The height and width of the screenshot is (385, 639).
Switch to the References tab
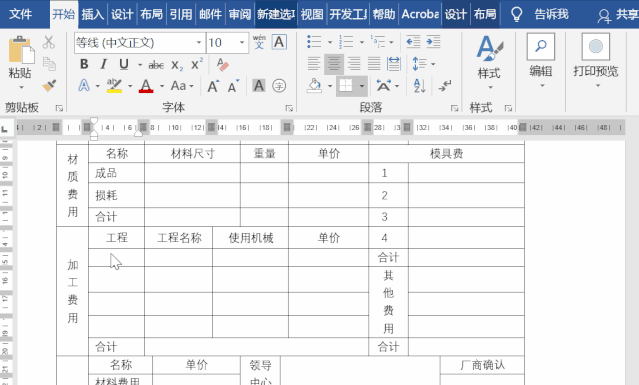click(x=181, y=14)
